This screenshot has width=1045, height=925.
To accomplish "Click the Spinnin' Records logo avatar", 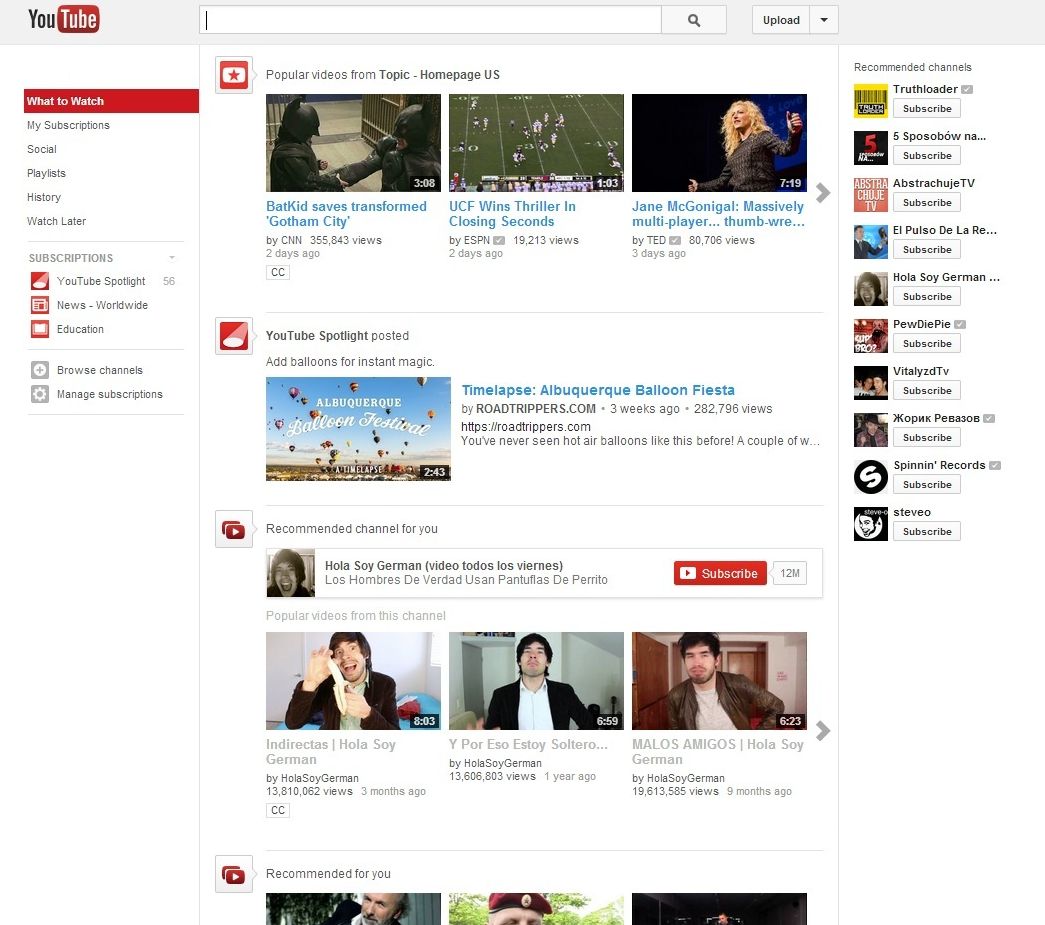I will tap(870, 476).
